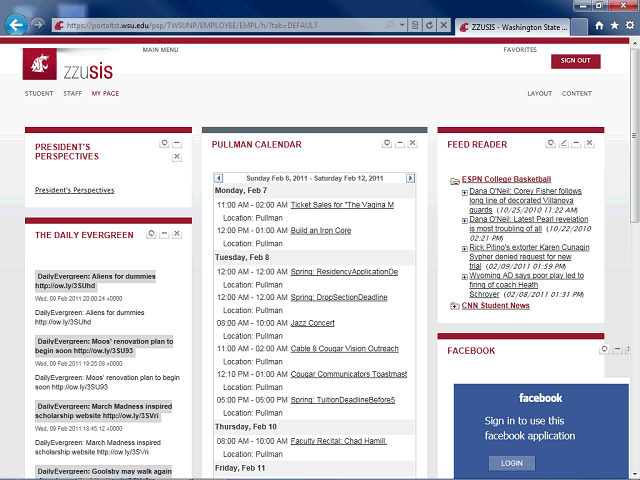The width and height of the screenshot is (640, 480).
Task: Open the CNN Student News feed link
Action: click(496, 306)
